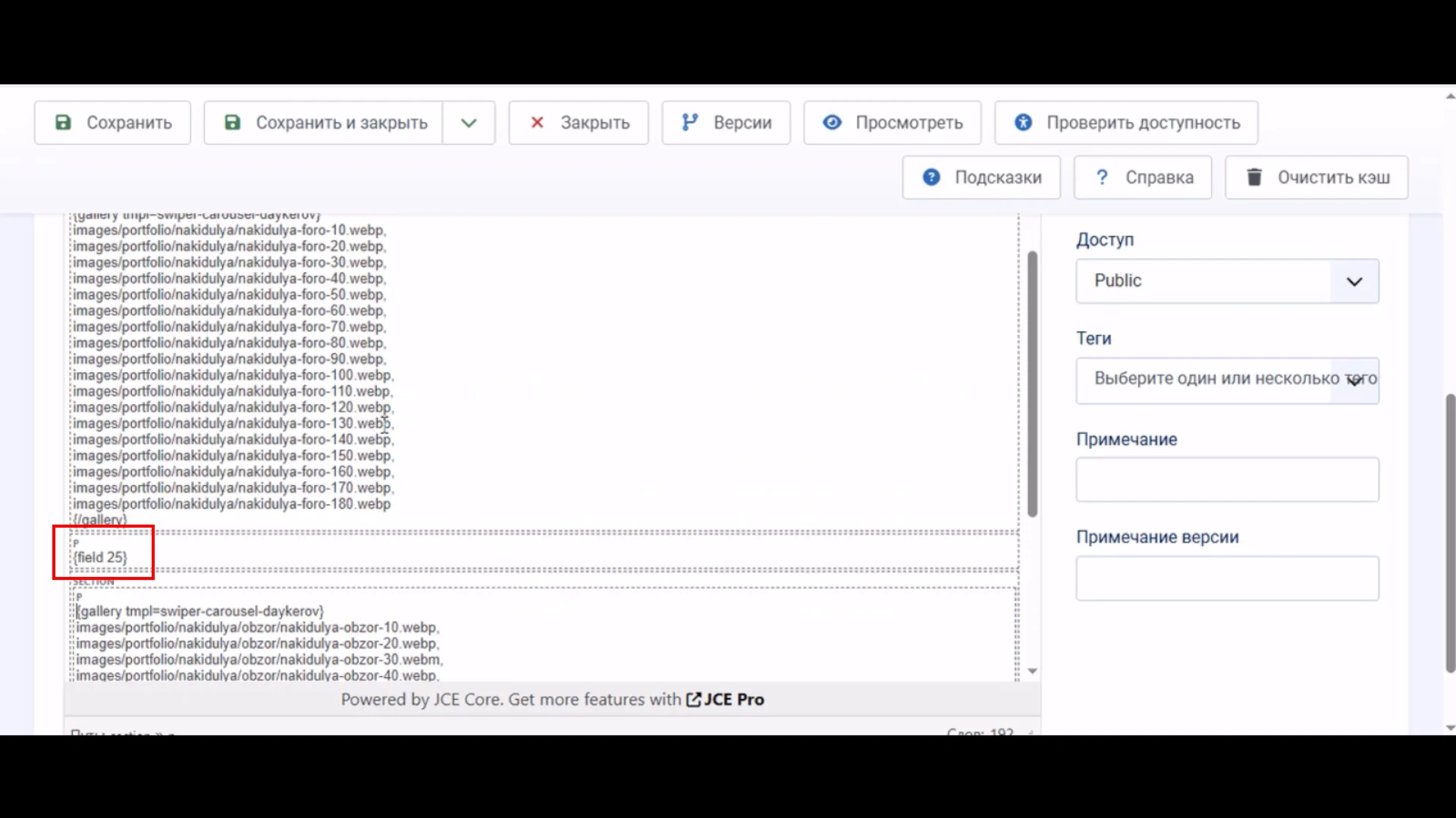1456x818 pixels.
Task: Click the red X Закрыть icon
Action: click(x=537, y=123)
